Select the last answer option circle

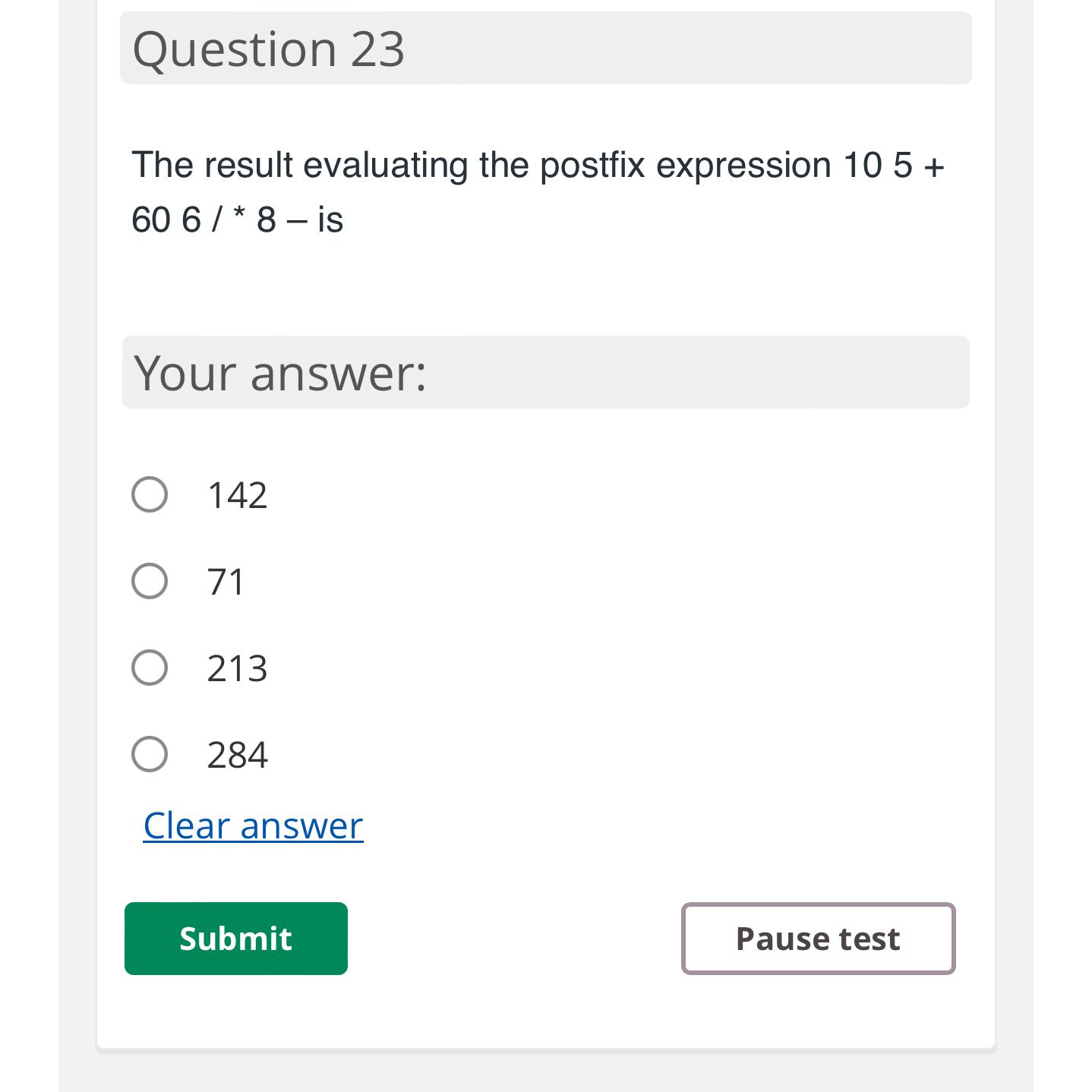(150, 754)
